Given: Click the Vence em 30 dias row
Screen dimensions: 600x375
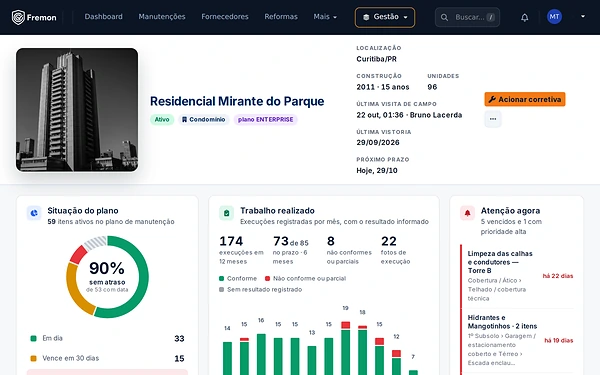Looking at the screenshot, I should click(x=108, y=359).
